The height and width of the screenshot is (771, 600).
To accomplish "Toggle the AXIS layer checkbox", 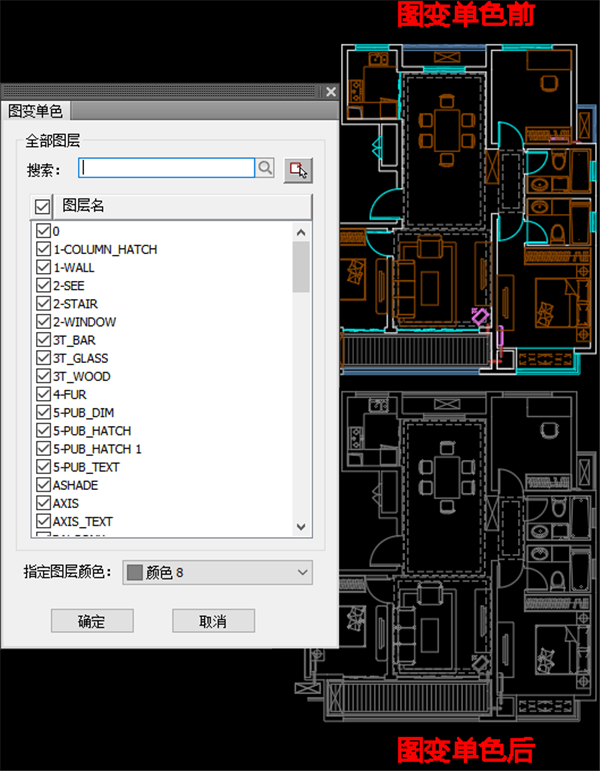I will [43, 504].
